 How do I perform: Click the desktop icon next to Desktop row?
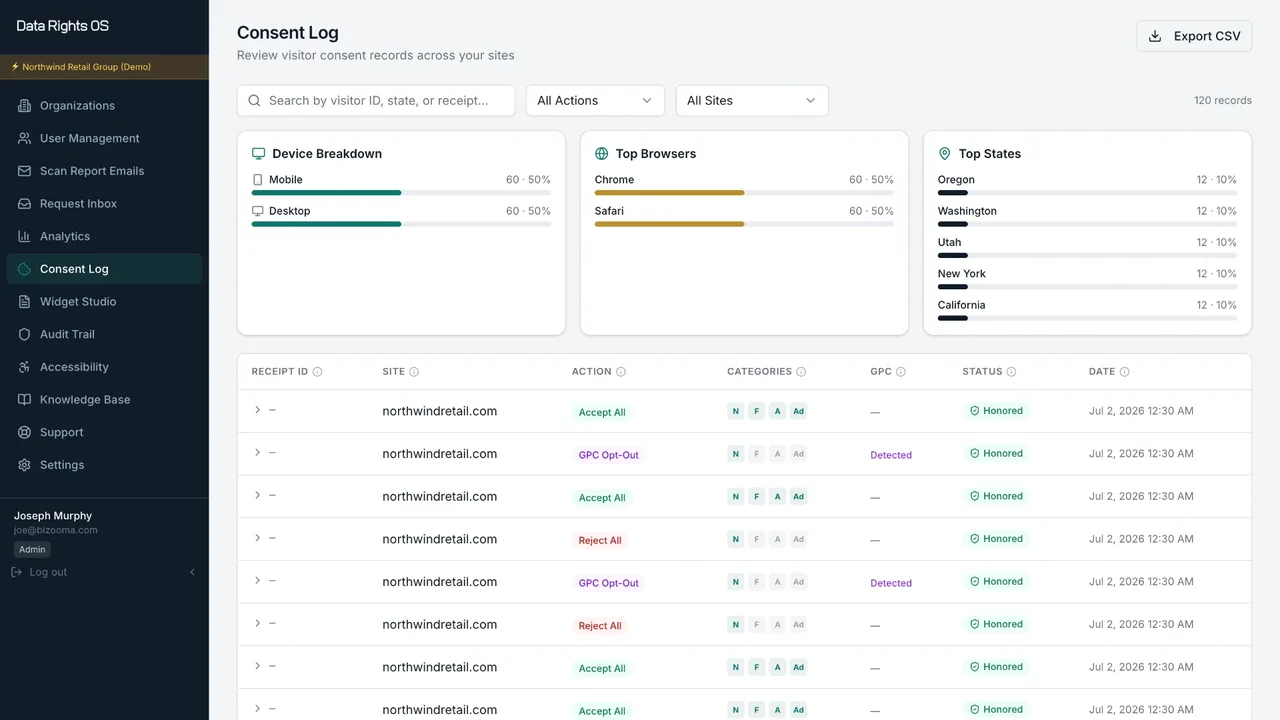point(258,211)
